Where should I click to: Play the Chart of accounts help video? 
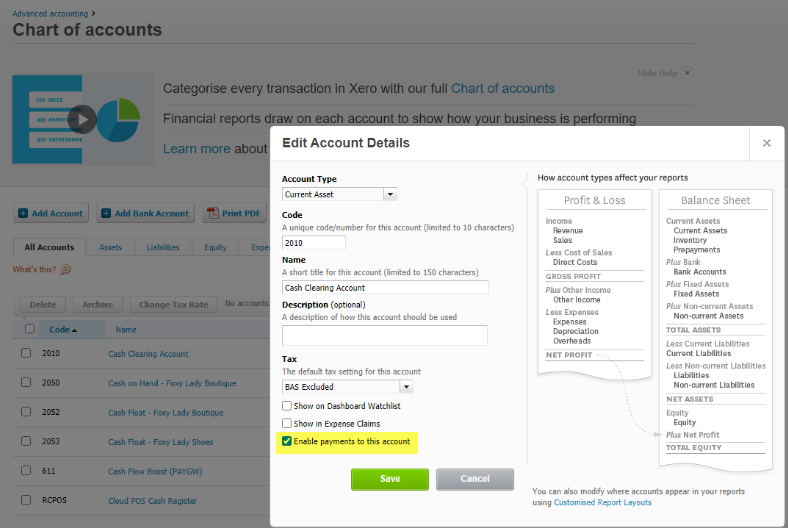(83, 120)
